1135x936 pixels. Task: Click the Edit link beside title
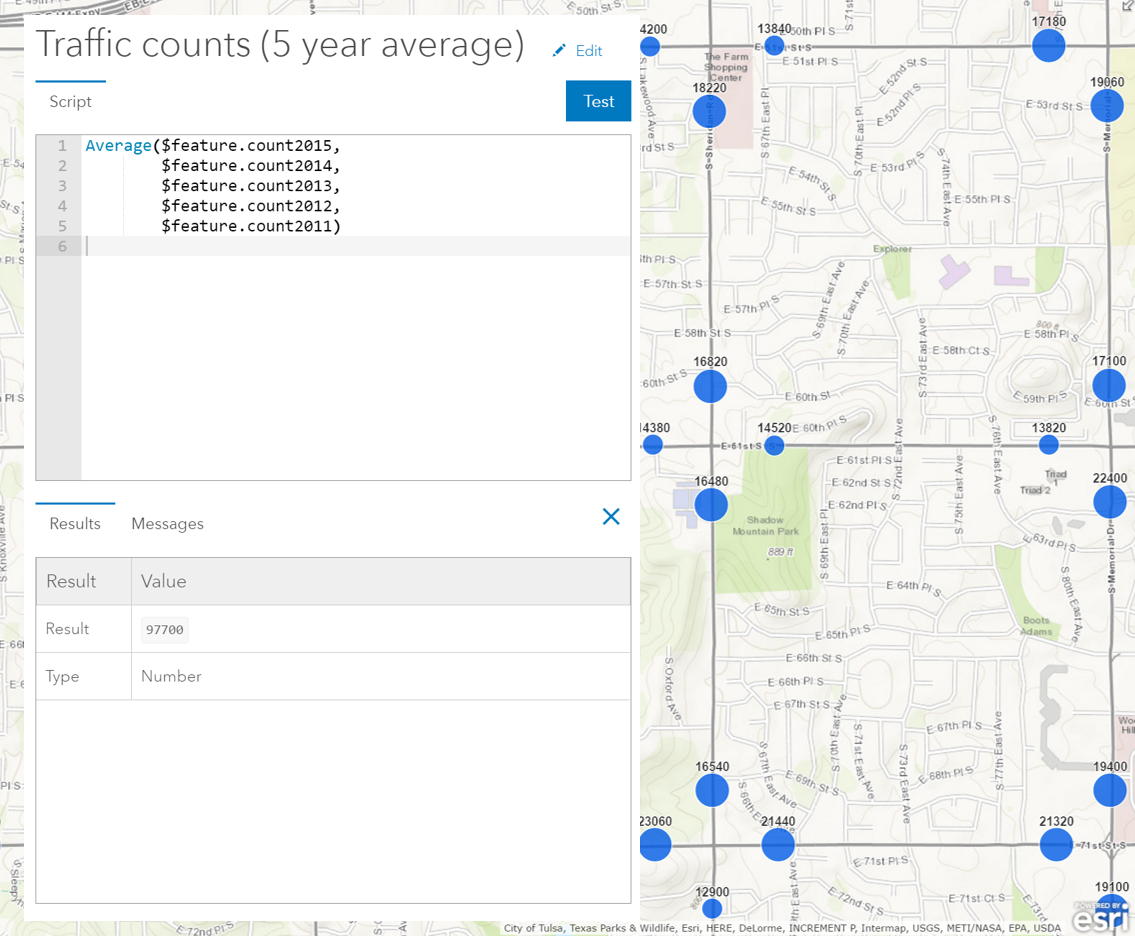[588, 51]
